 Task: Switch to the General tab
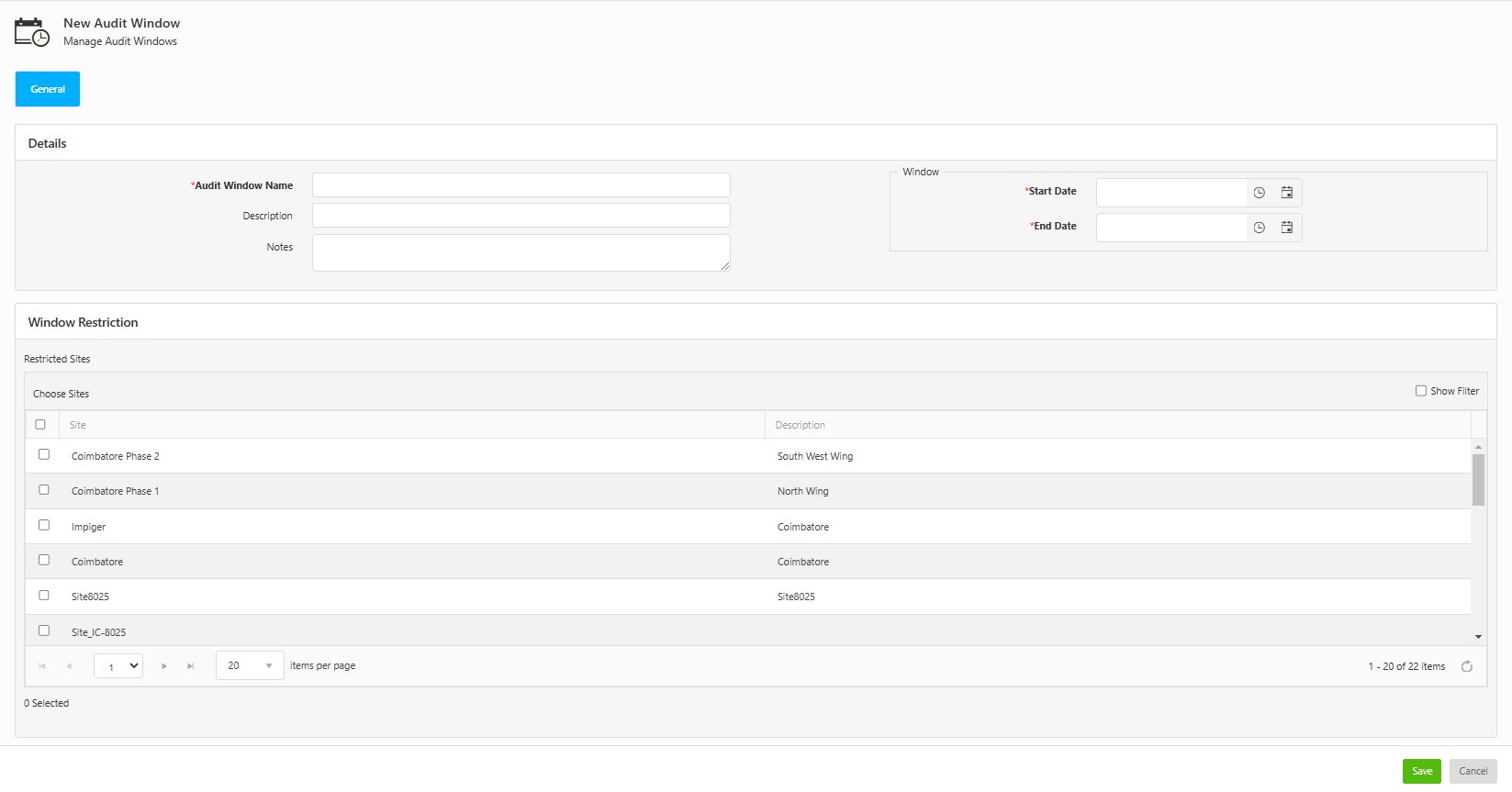(x=48, y=89)
